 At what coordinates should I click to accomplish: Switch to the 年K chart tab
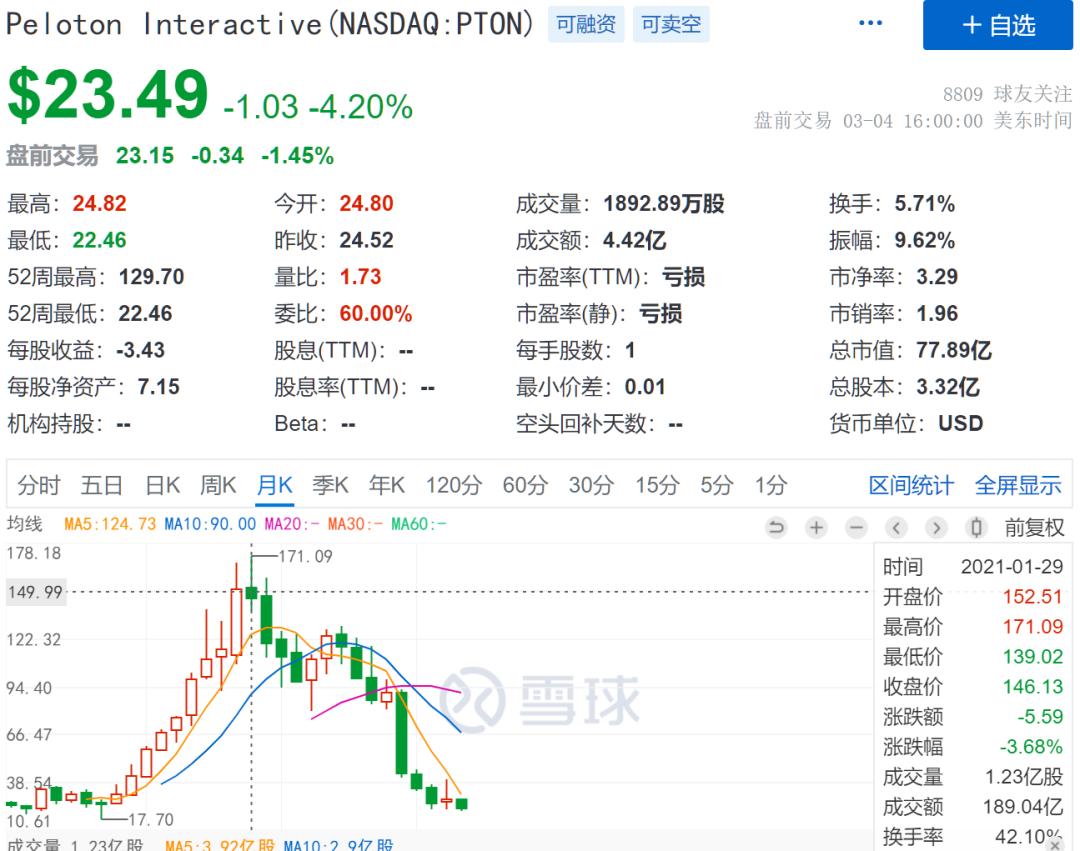coord(386,485)
